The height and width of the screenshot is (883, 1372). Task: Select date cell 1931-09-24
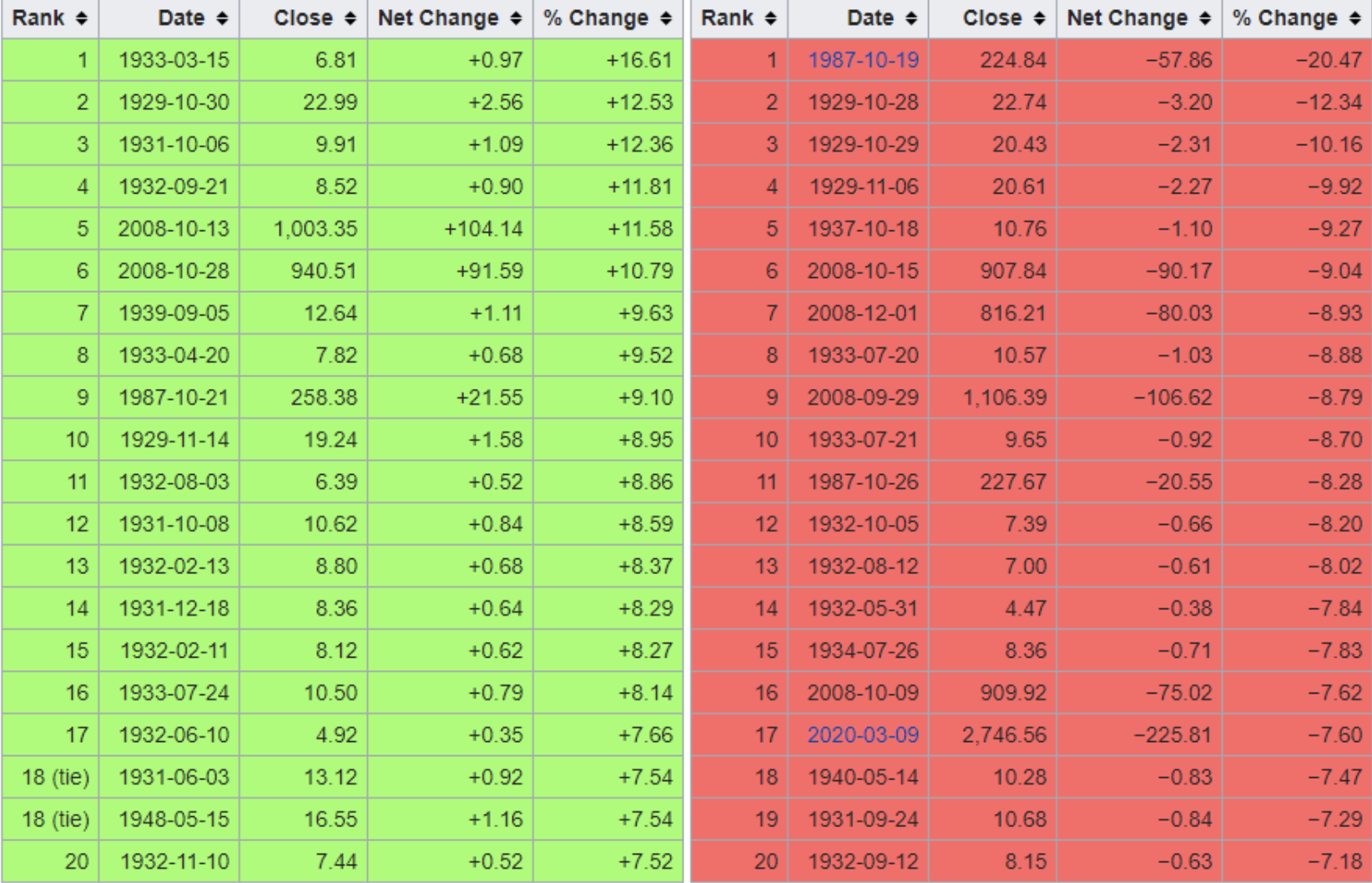pyautogui.click(x=859, y=820)
